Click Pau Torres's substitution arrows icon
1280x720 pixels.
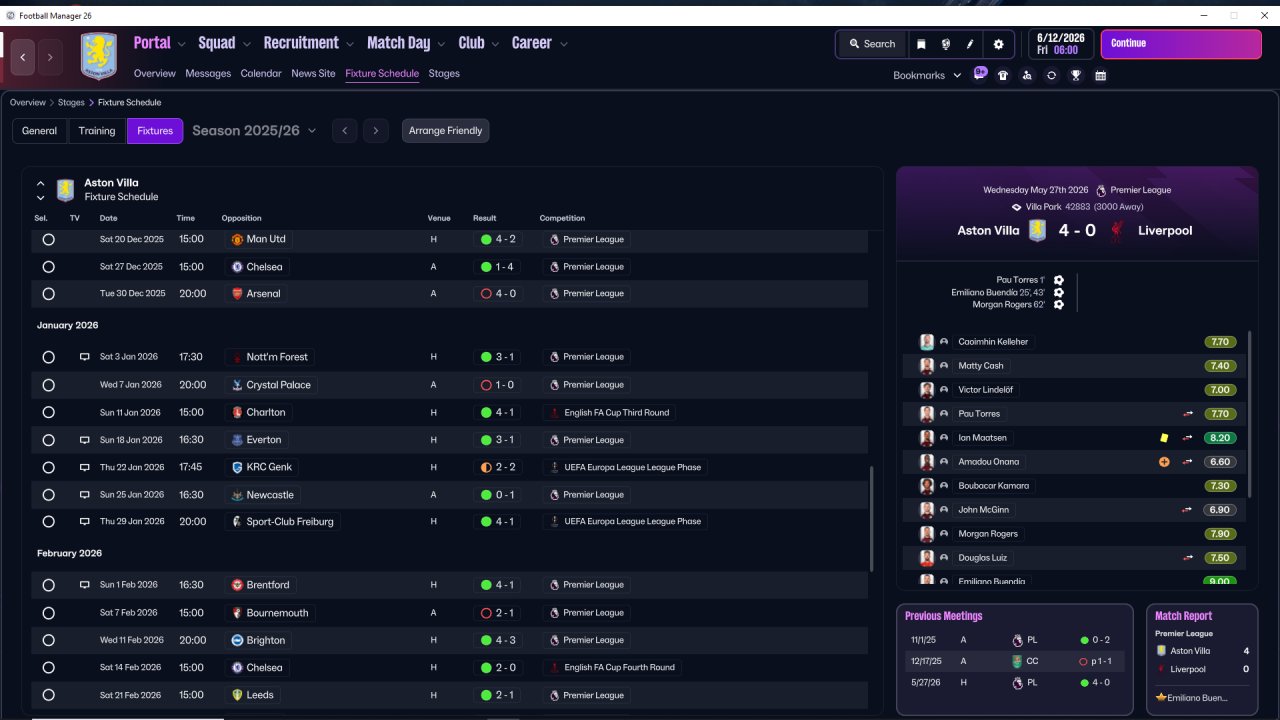pos(1188,414)
